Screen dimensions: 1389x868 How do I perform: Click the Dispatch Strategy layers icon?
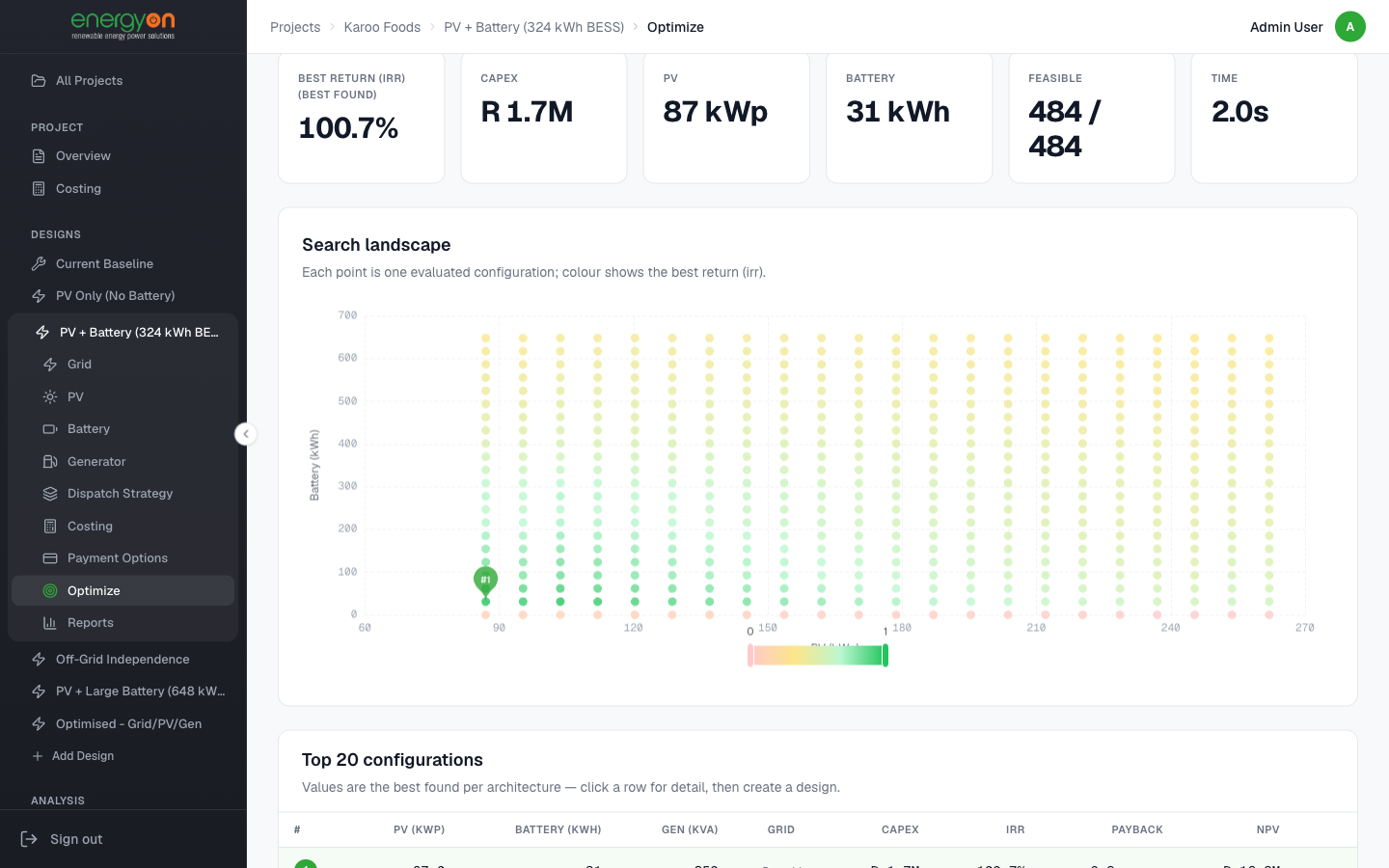50,494
